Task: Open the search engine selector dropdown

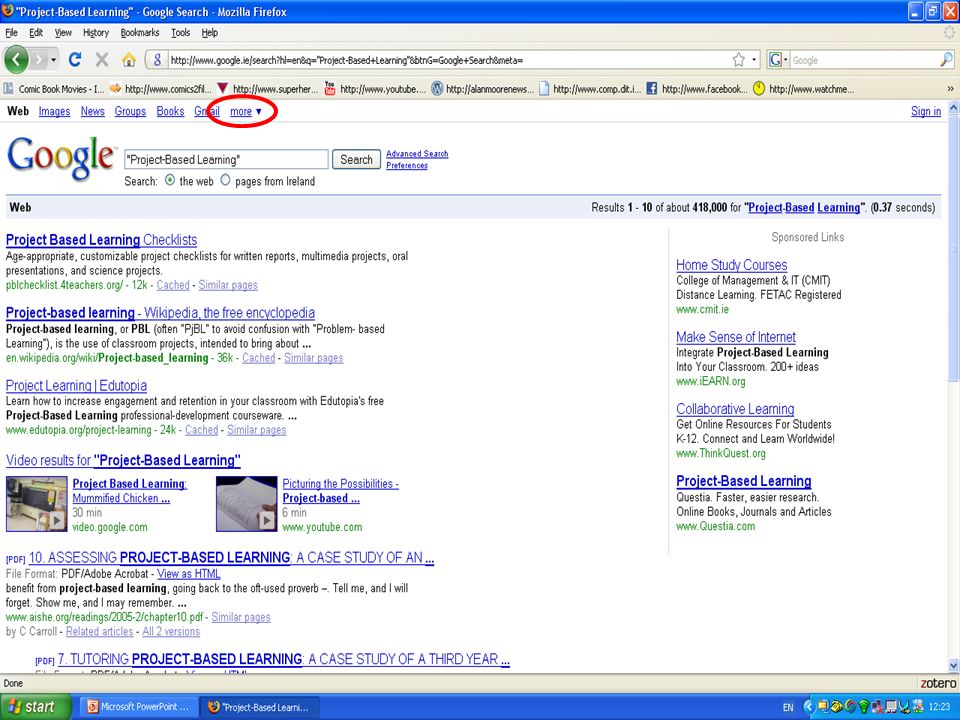Action: coord(778,59)
